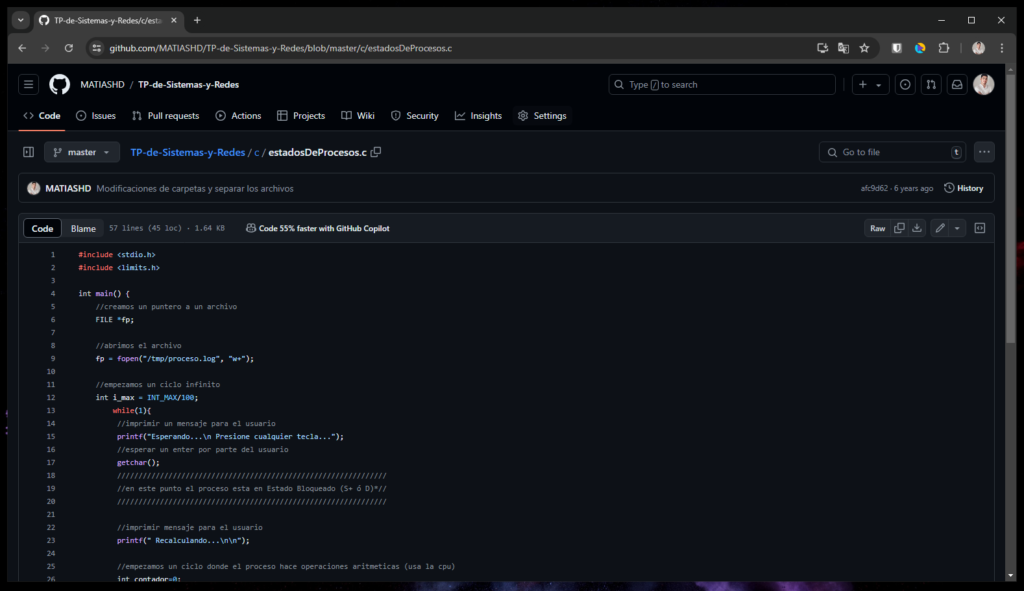Screen dimensions: 1024x591
Task: Open the issues icon in the header
Action: pos(905,84)
